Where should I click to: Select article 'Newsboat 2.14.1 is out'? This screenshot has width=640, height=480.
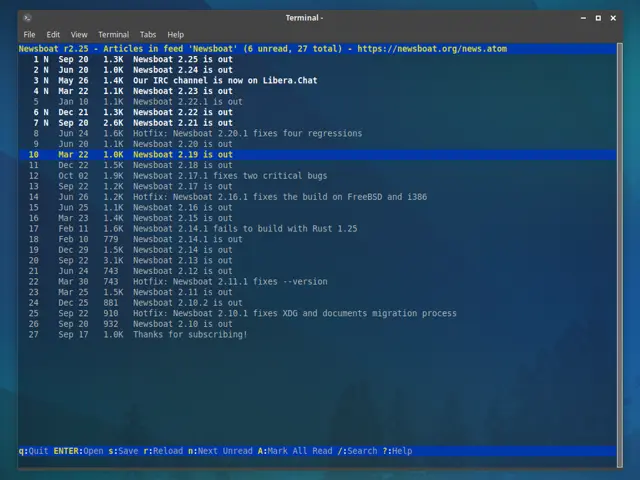188,240
